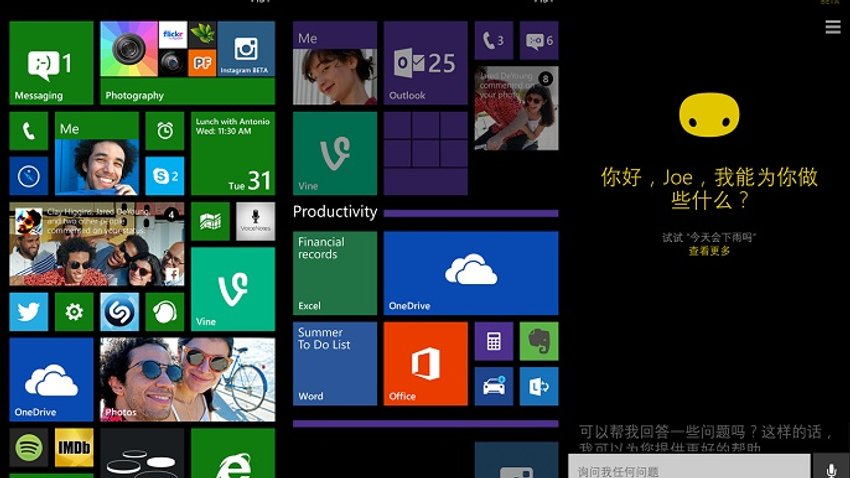Open the blue compass tile
Image resolution: width=850 pixels, height=478 pixels.
[29, 176]
